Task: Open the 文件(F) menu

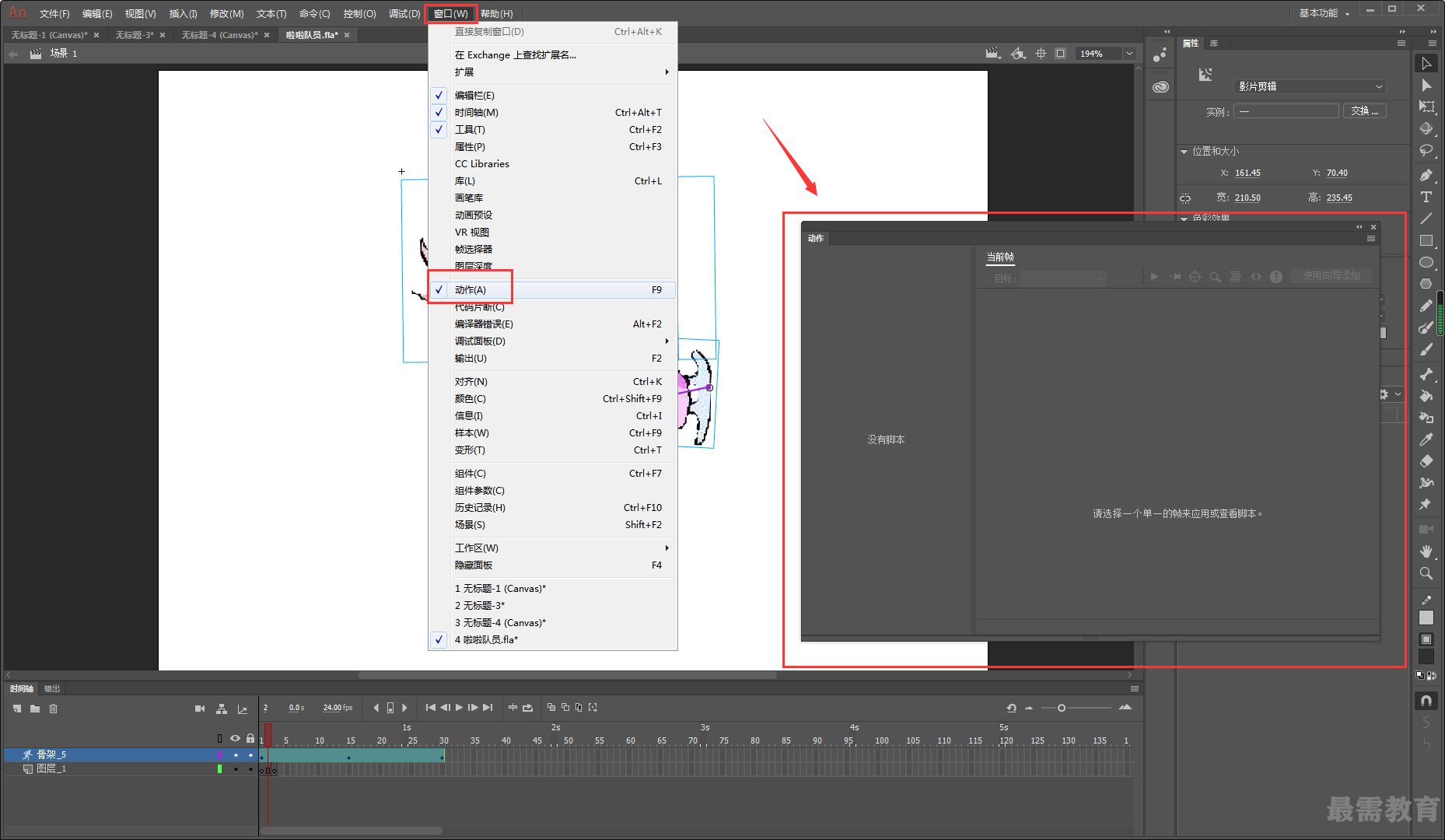Action: click(x=54, y=14)
